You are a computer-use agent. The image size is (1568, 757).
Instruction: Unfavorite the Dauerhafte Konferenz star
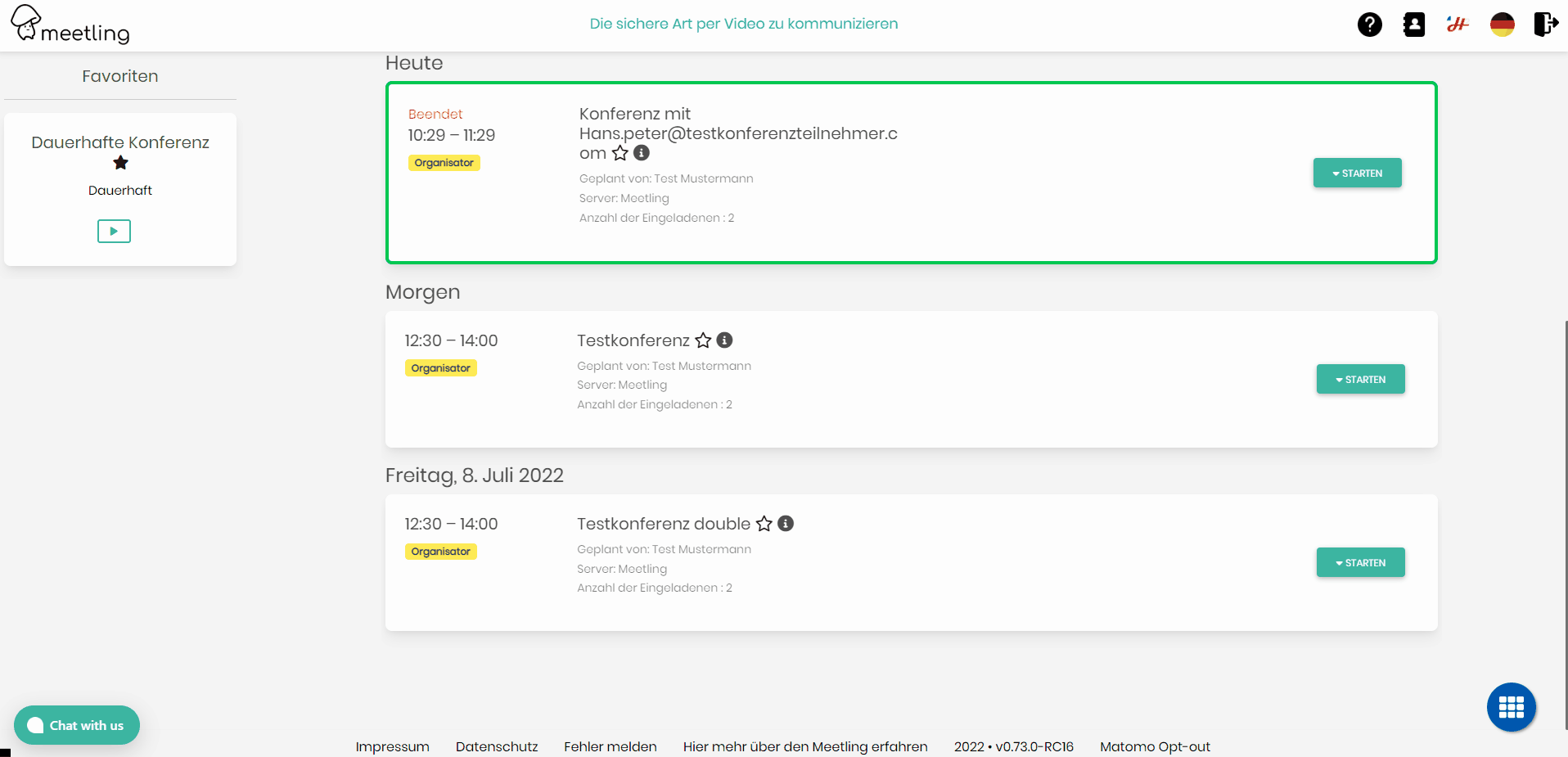(120, 163)
